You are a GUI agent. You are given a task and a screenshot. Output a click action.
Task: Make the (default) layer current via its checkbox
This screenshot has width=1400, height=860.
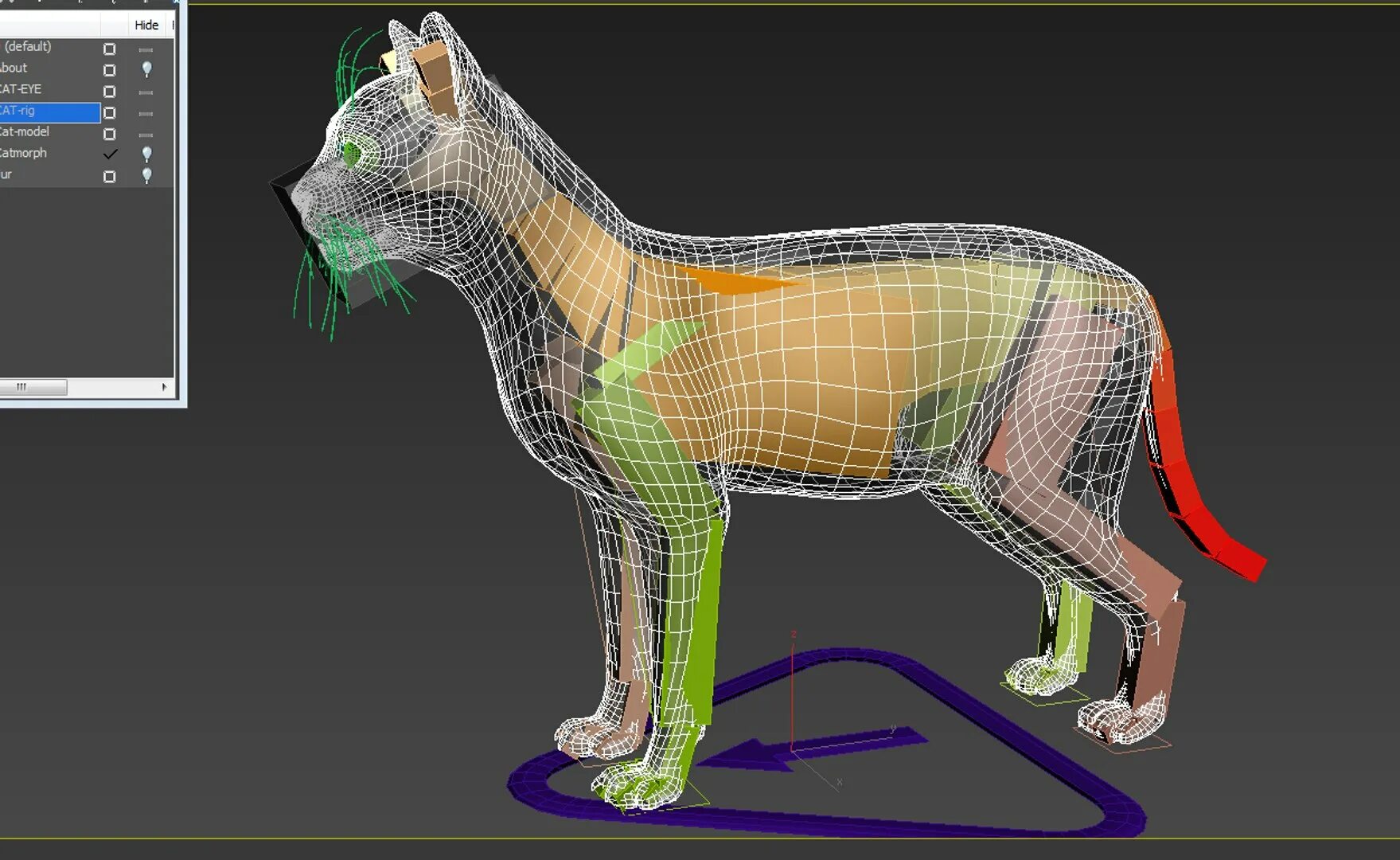[110, 49]
